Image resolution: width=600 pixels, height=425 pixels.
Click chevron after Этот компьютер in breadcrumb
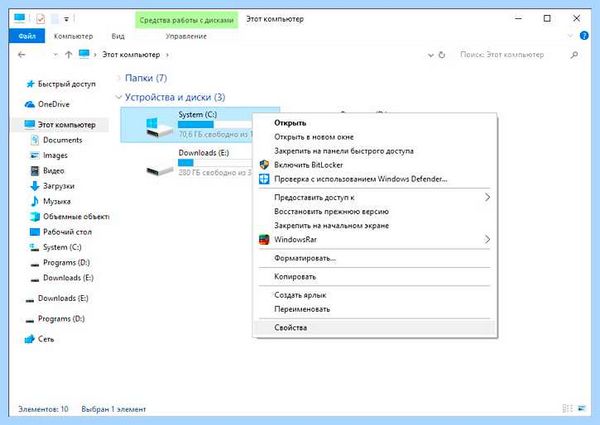point(167,55)
